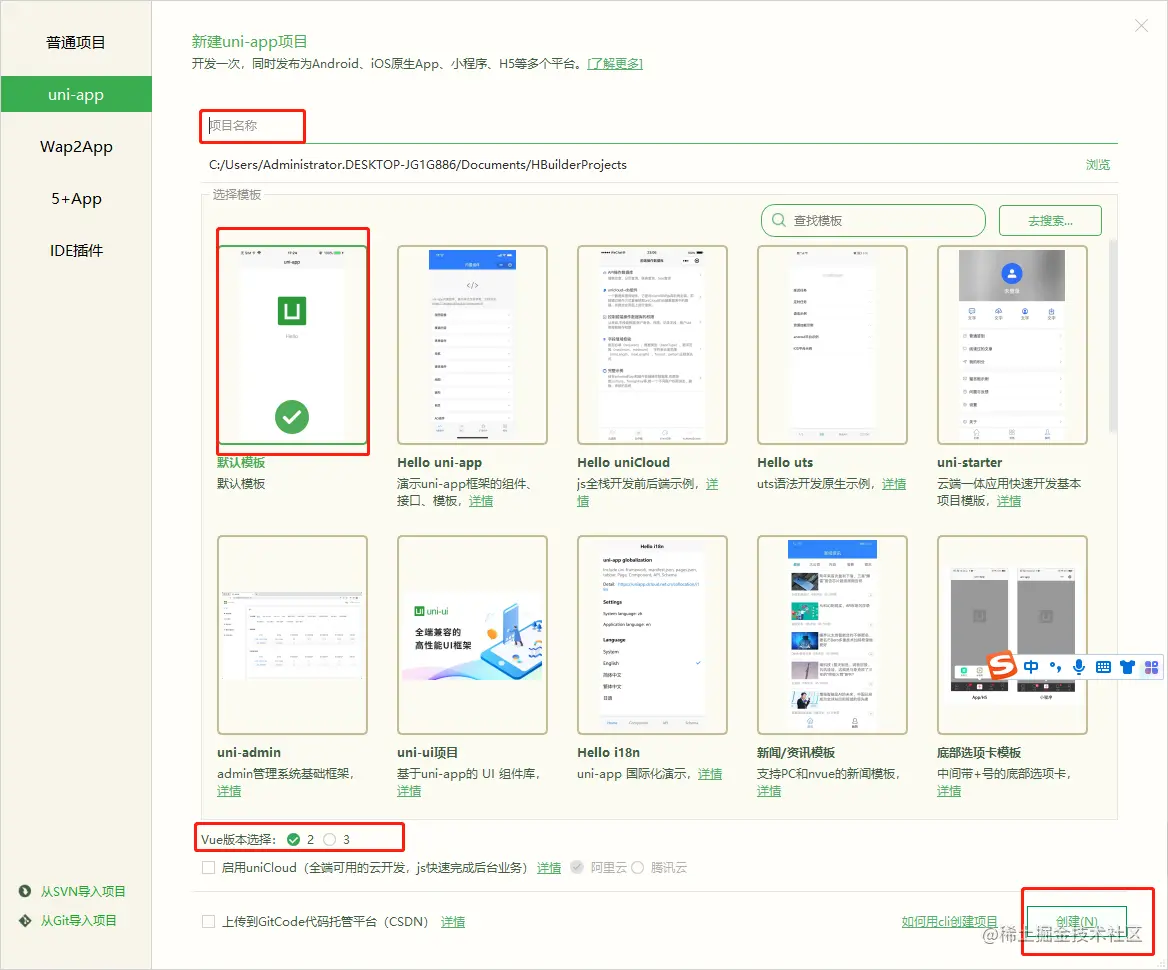Open 详情 link under uni-ui项目
Image resolution: width=1168 pixels, height=970 pixels.
(409, 790)
